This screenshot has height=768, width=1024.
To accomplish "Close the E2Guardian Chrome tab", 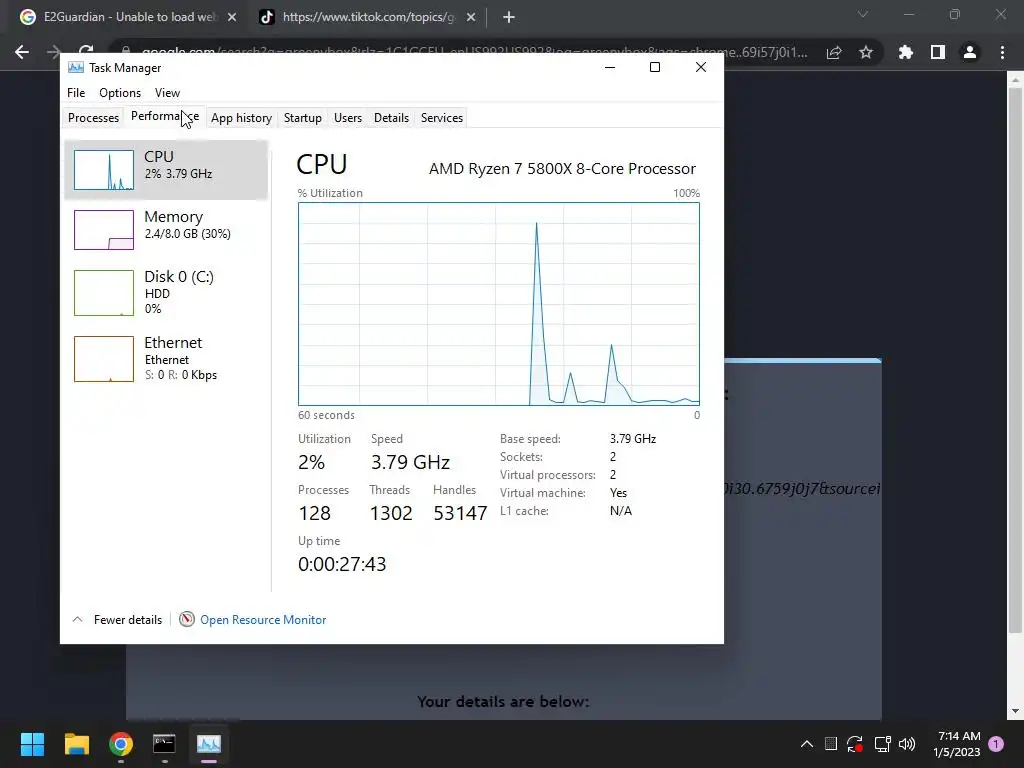I will (232, 18).
